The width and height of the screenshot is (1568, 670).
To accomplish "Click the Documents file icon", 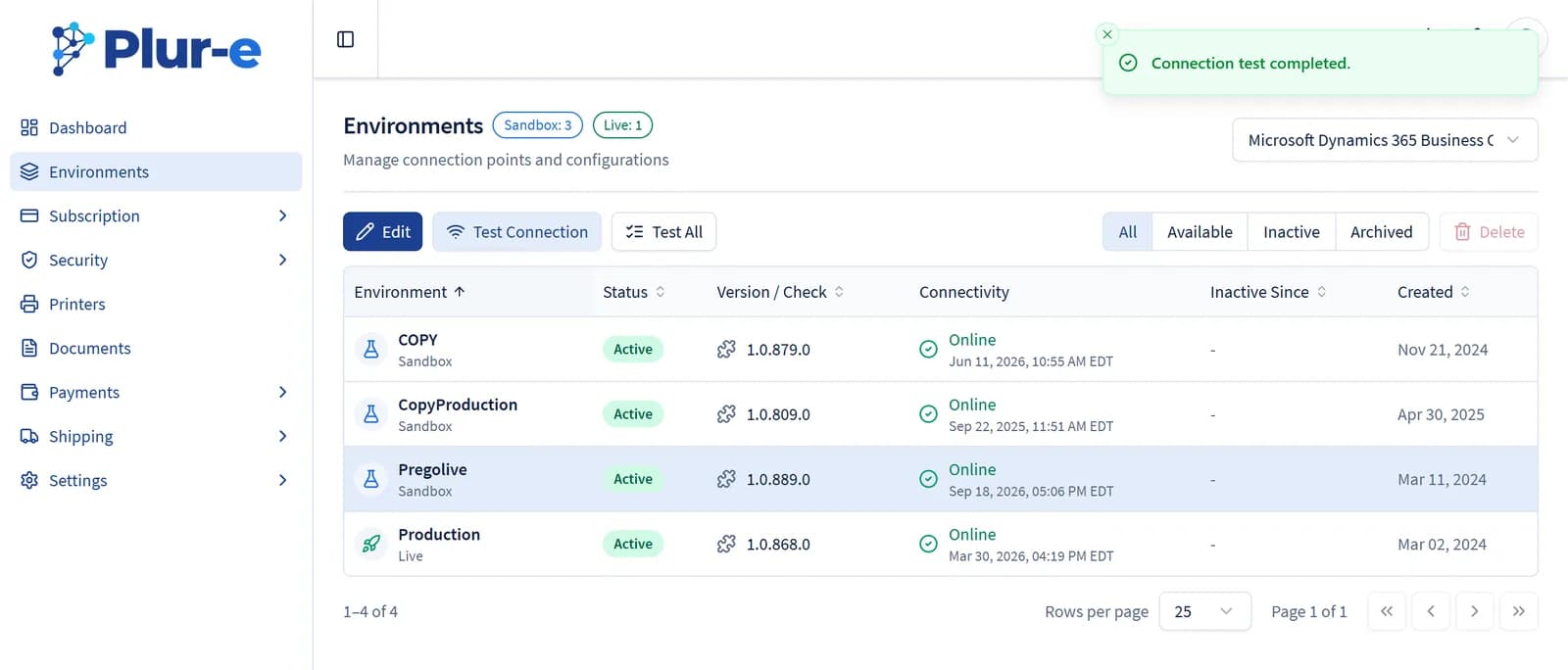I will 29,348.
